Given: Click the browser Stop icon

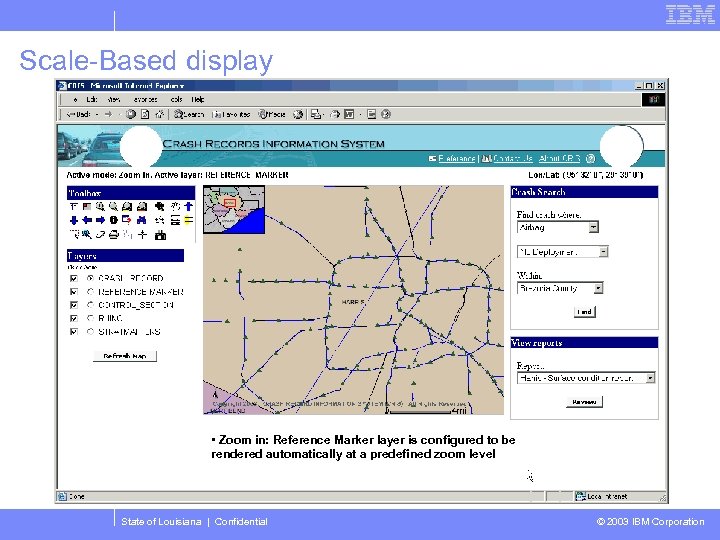Looking at the screenshot, I should [131, 114].
